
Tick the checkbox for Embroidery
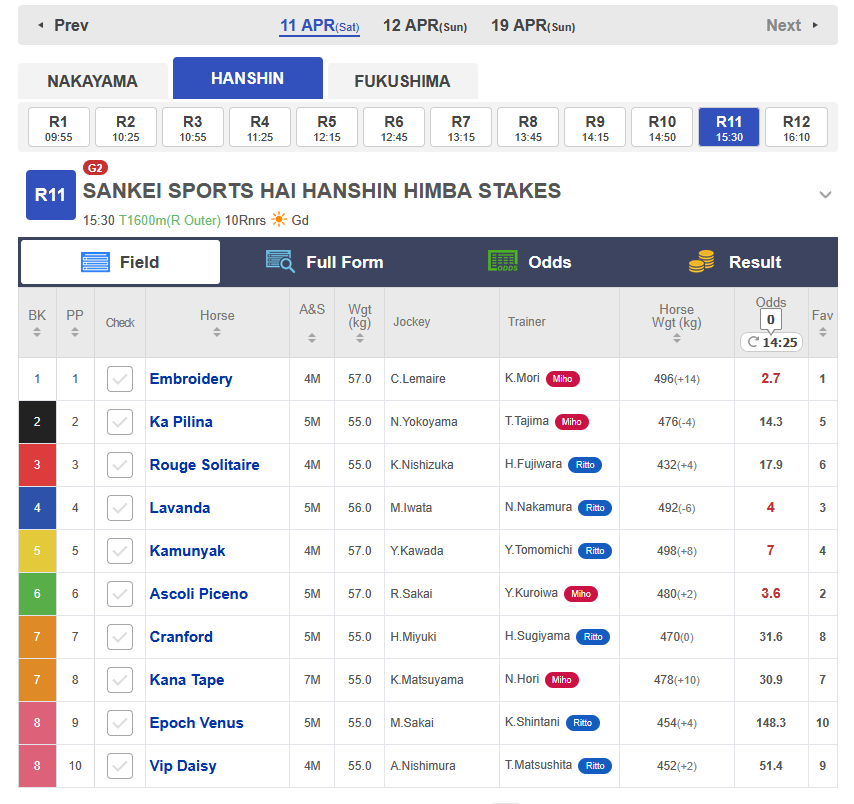tap(120, 379)
